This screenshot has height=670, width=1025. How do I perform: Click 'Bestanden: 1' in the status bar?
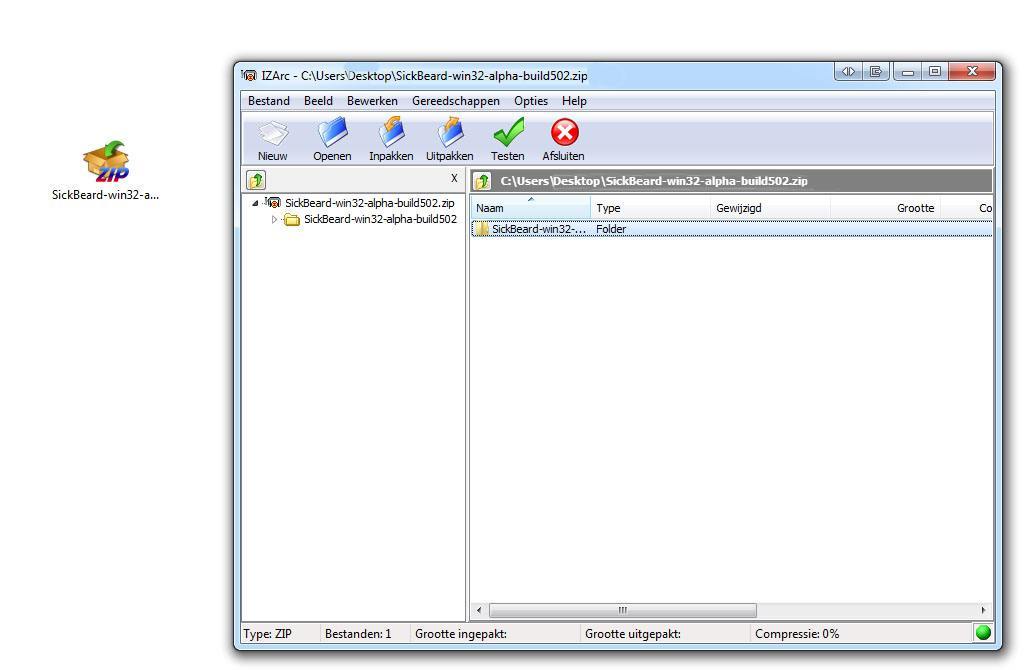(x=358, y=633)
